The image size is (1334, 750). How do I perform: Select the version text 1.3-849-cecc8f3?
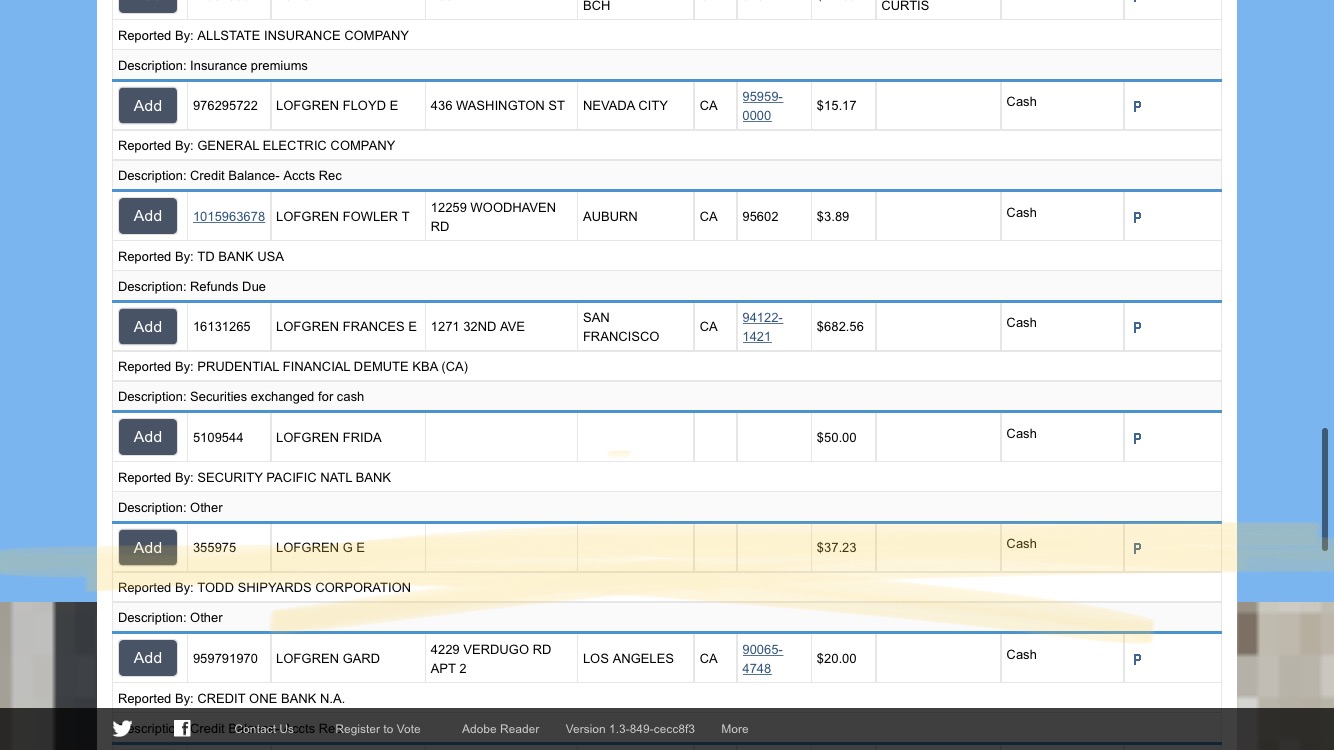pos(653,729)
